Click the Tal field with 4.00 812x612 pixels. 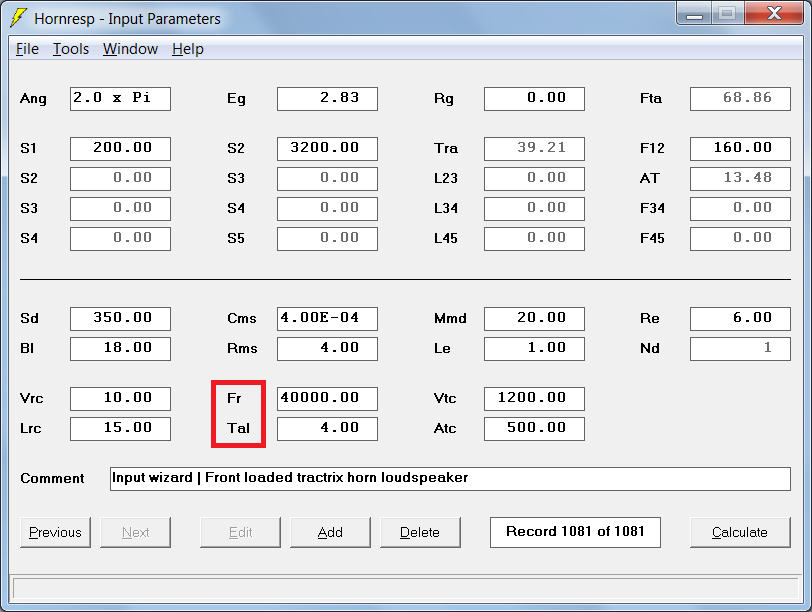tap(327, 429)
